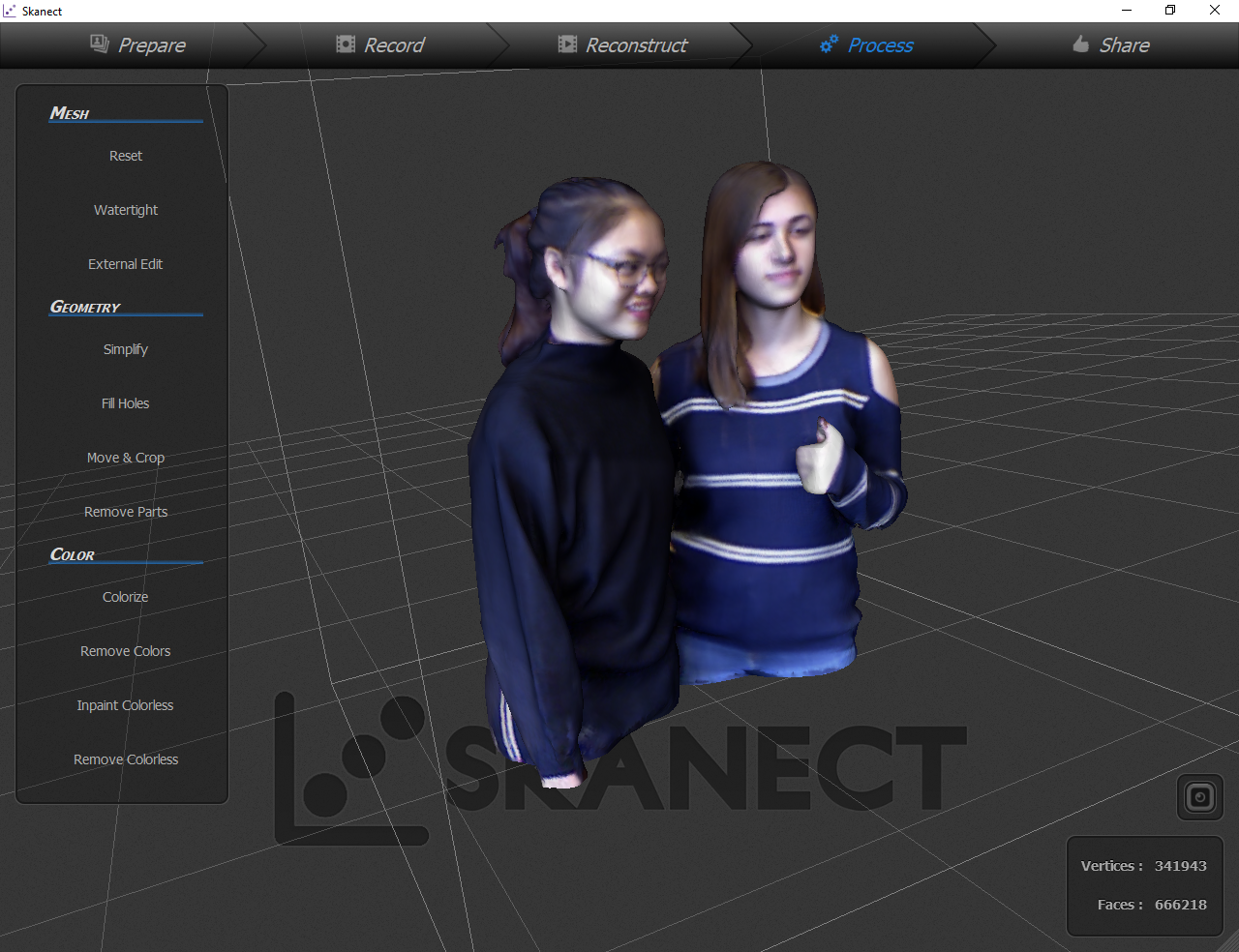Choose Watertight under Mesh
The image size is (1239, 952).
click(126, 210)
